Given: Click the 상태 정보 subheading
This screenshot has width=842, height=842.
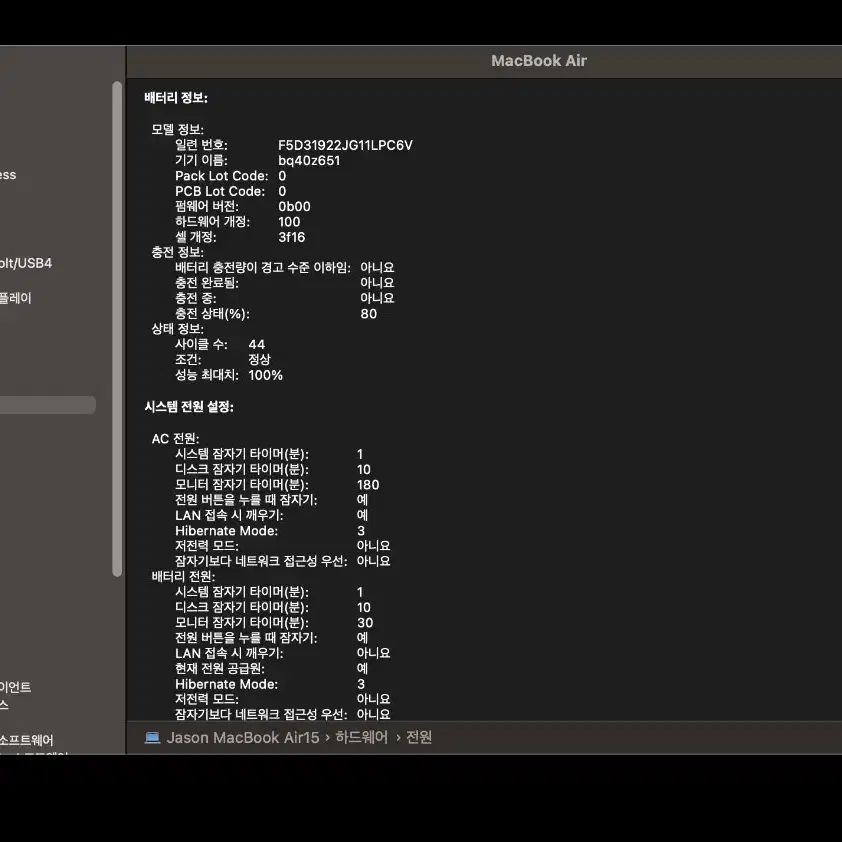Looking at the screenshot, I should click(177, 329).
